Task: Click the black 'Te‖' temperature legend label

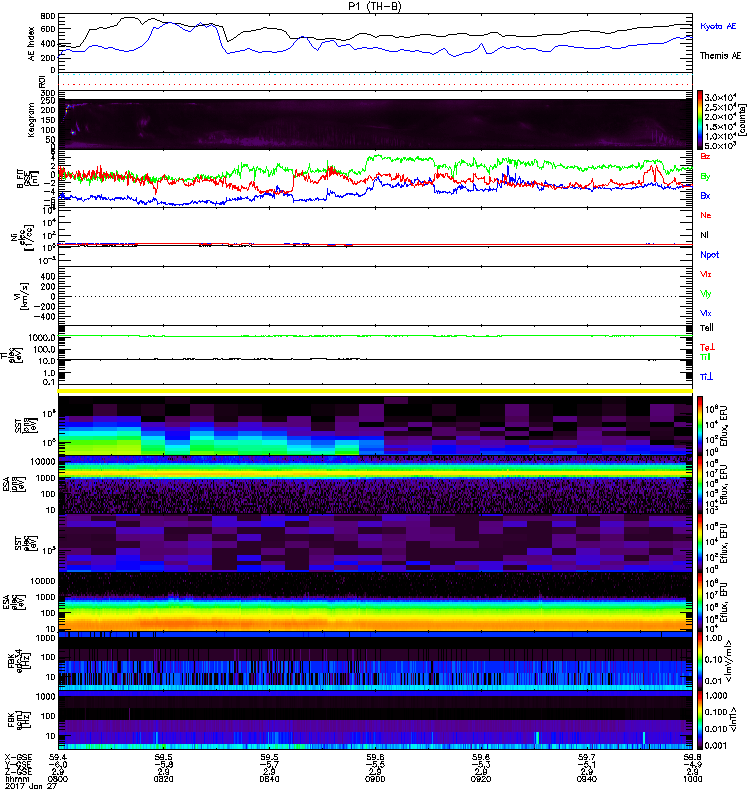Action: pyautogui.click(x=707, y=328)
